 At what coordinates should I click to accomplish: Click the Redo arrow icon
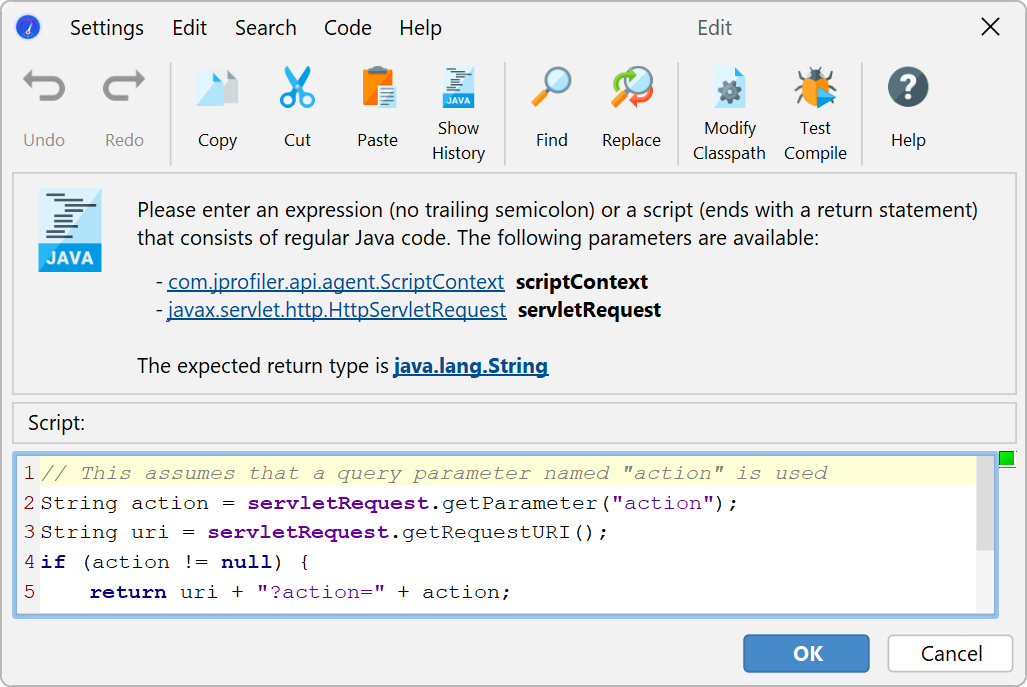[124, 89]
